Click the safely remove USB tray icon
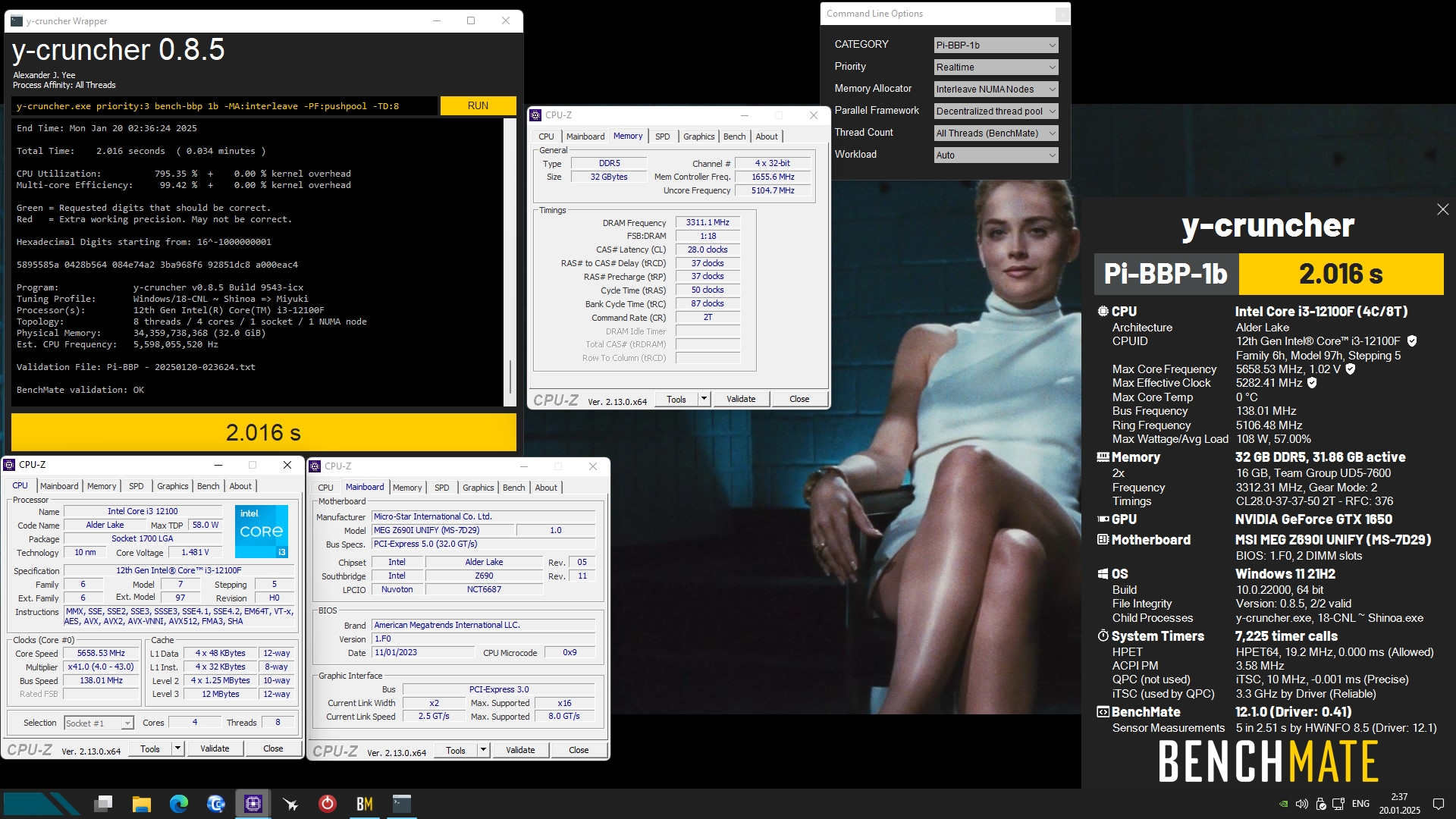The image size is (1456, 819). pos(1320,804)
